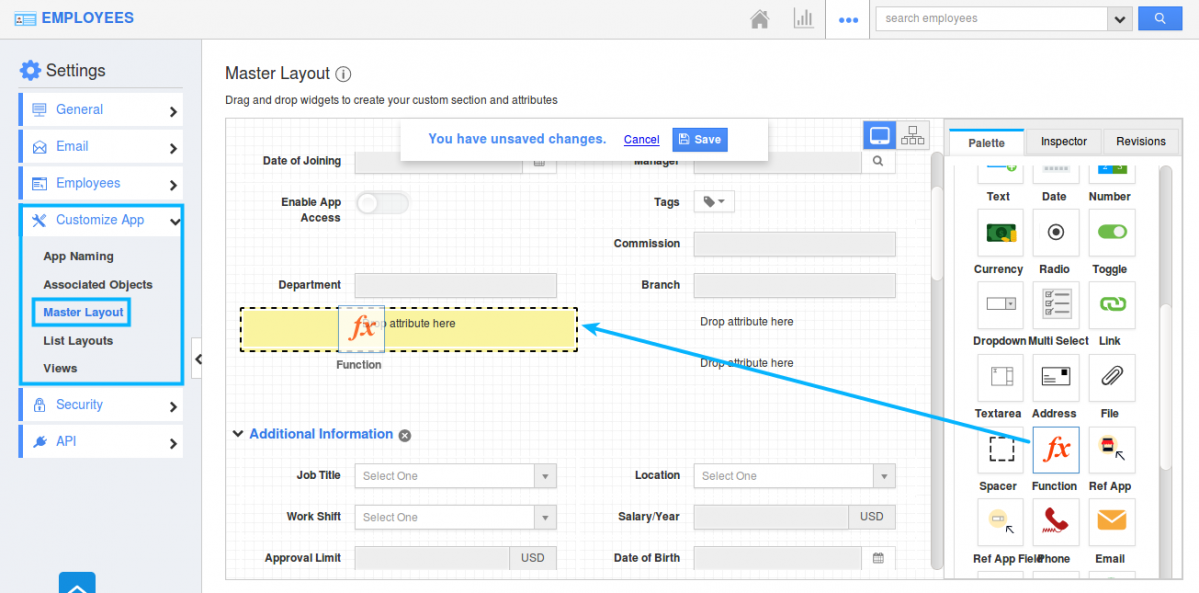Click Cancel to discard changes

click(641, 139)
